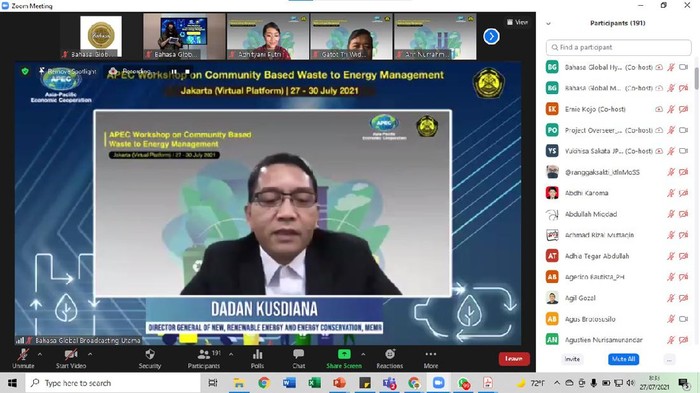Click the green Share Screen icon
The width and height of the screenshot is (700, 393).
point(344,354)
